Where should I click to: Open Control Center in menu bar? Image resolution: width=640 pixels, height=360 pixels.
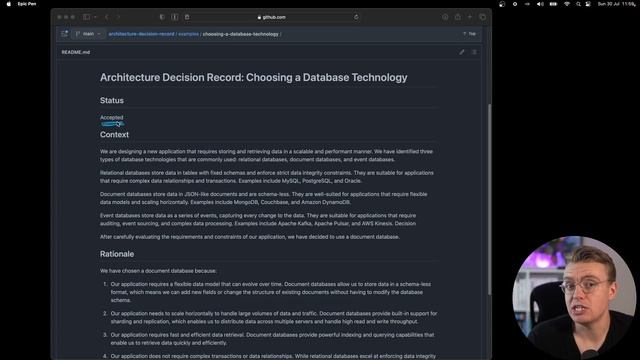588,4
